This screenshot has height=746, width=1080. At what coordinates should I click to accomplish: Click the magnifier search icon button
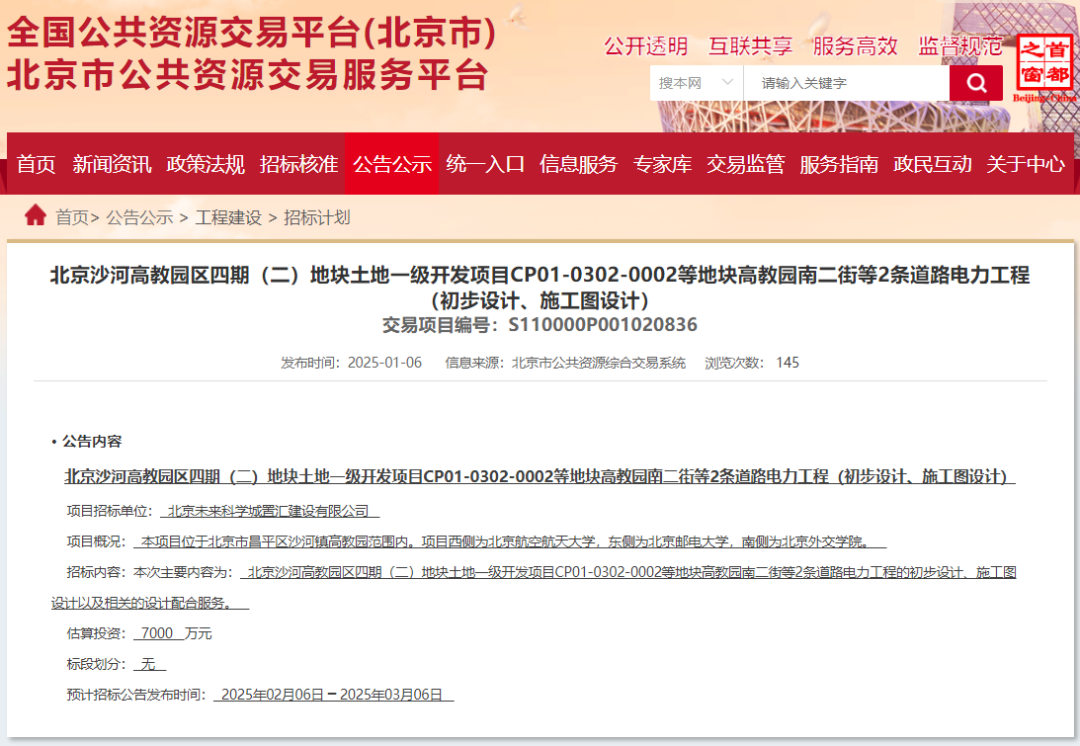[975, 83]
